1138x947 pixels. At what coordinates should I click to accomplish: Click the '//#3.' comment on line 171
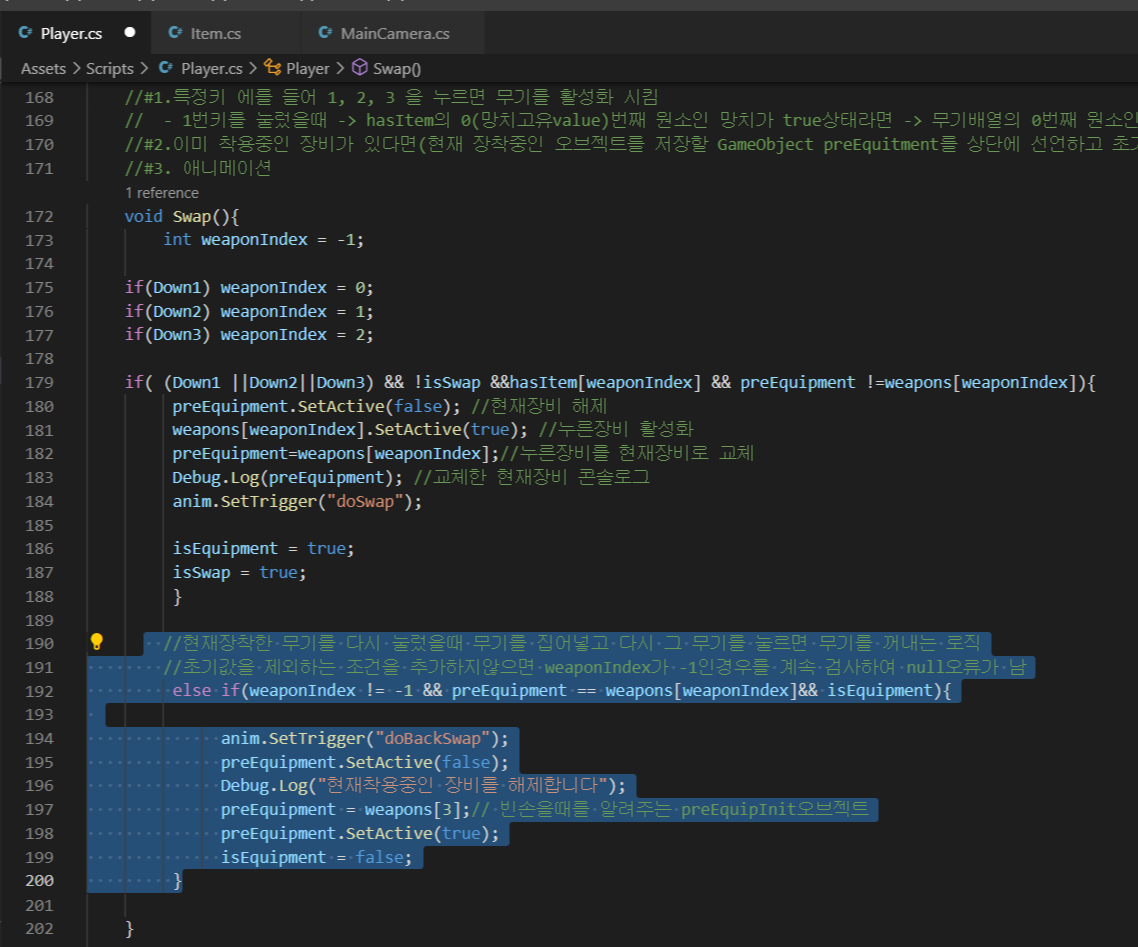[x=198, y=168]
